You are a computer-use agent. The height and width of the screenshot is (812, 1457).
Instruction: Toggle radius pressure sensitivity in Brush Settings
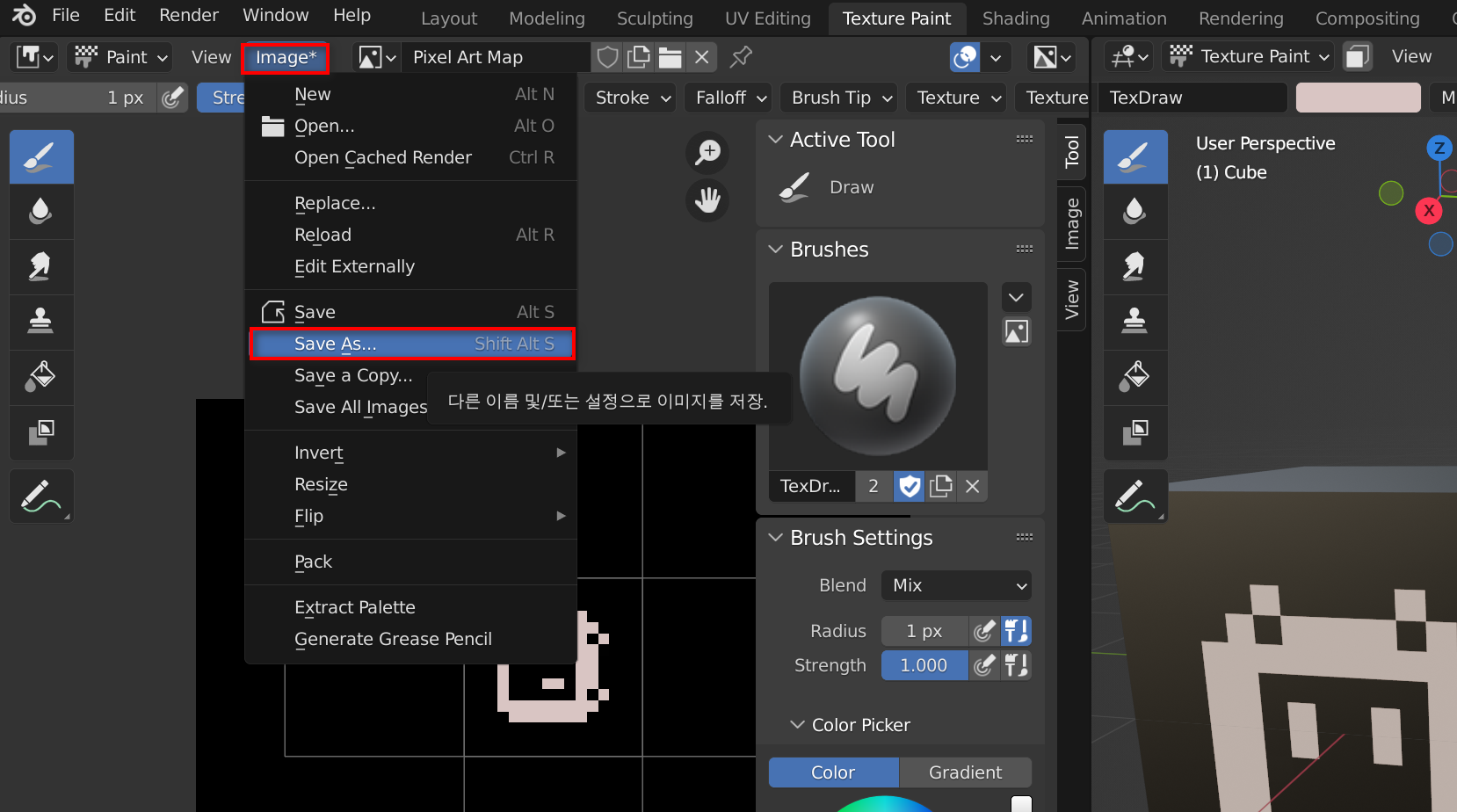[984, 631]
